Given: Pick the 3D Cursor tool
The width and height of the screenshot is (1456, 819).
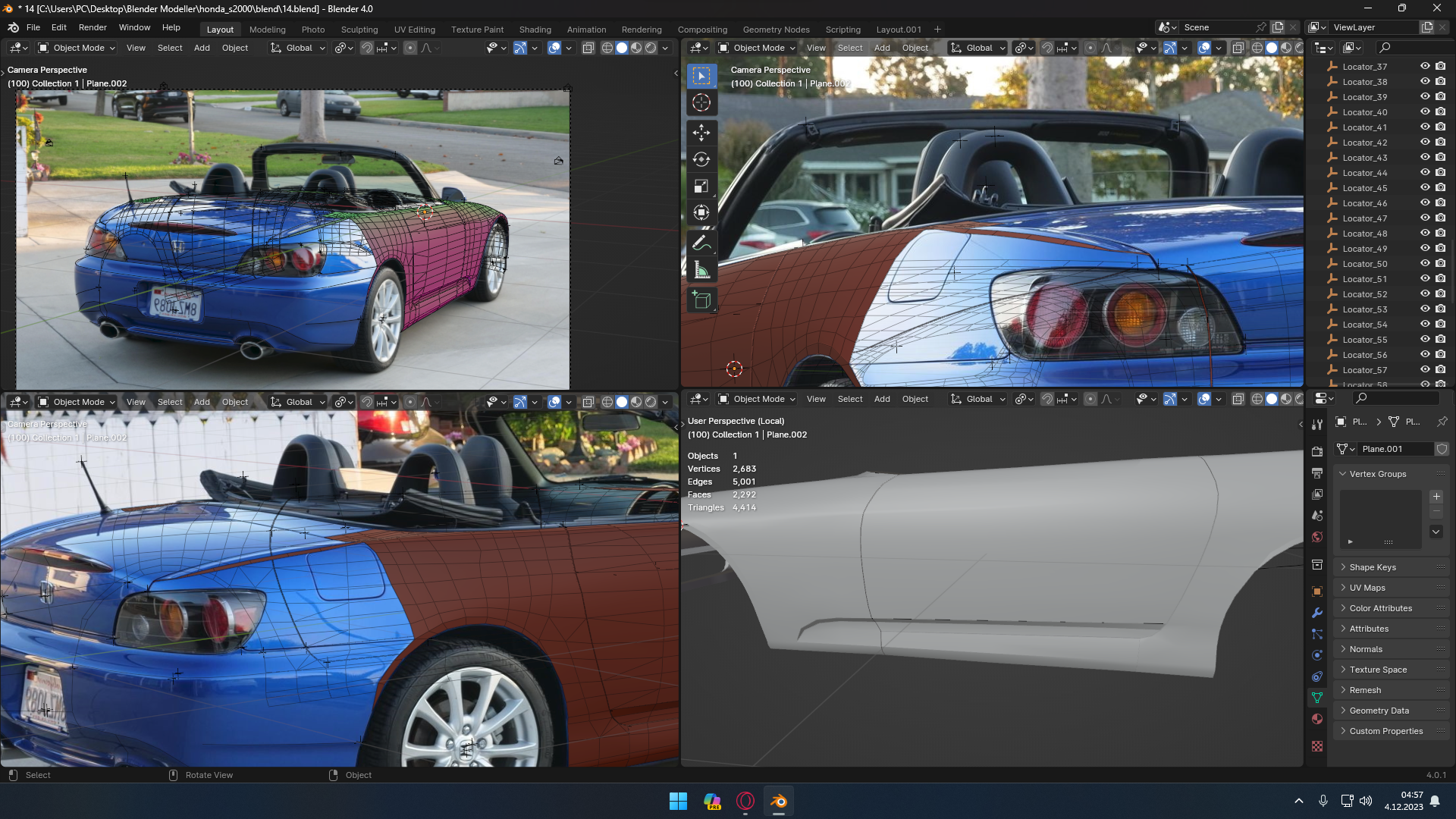Looking at the screenshot, I should point(701,102).
